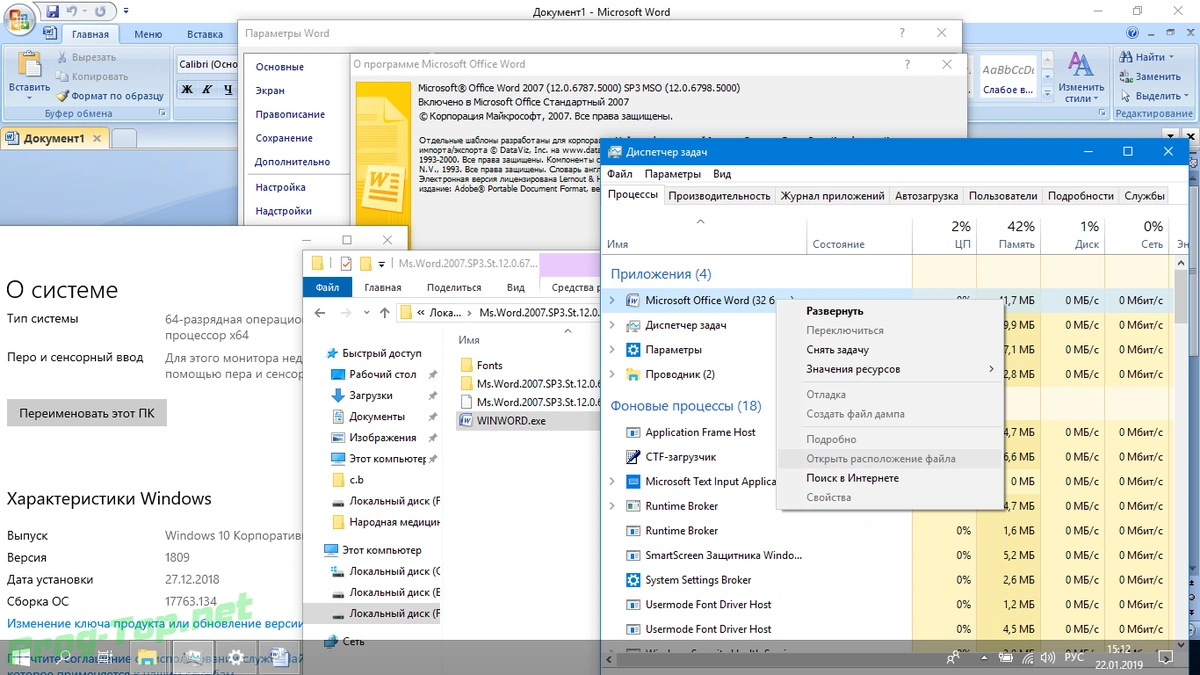Expand Диспетчер задач process group
The width and height of the screenshot is (1200, 675).
(612, 325)
